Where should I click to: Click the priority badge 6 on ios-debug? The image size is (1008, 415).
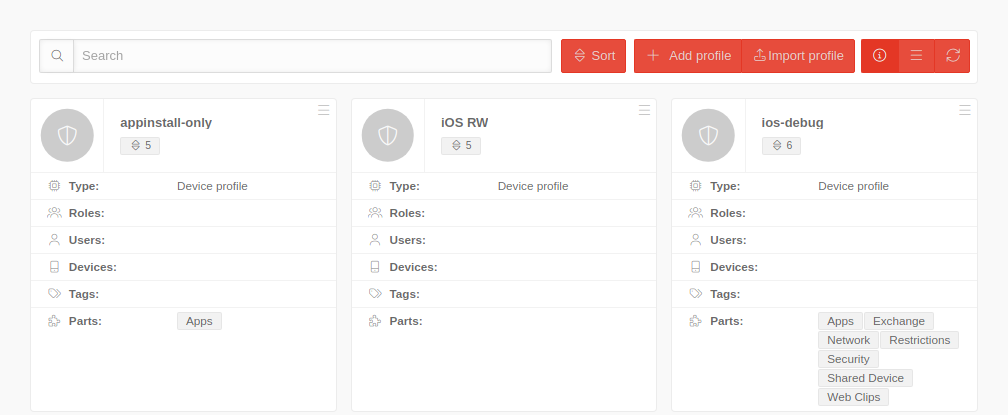[781, 146]
